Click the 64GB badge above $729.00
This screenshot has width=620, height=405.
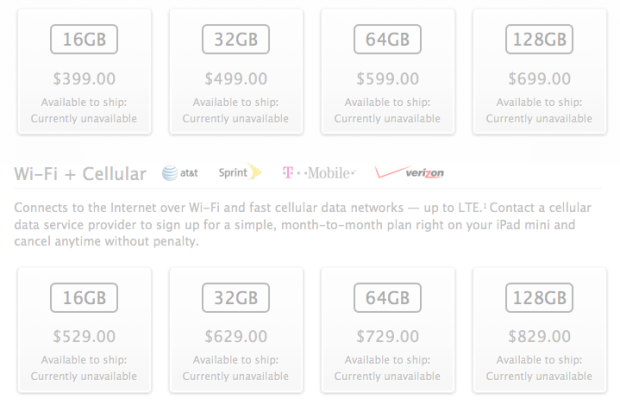coord(388,298)
